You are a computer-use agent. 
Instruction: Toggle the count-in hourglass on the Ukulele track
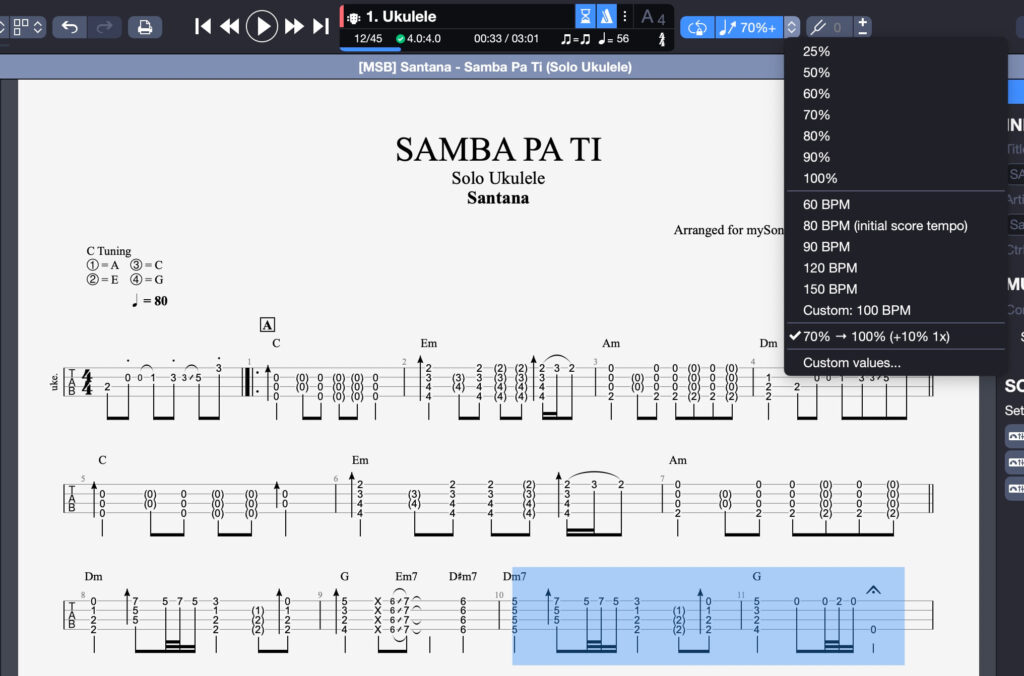click(585, 16)
